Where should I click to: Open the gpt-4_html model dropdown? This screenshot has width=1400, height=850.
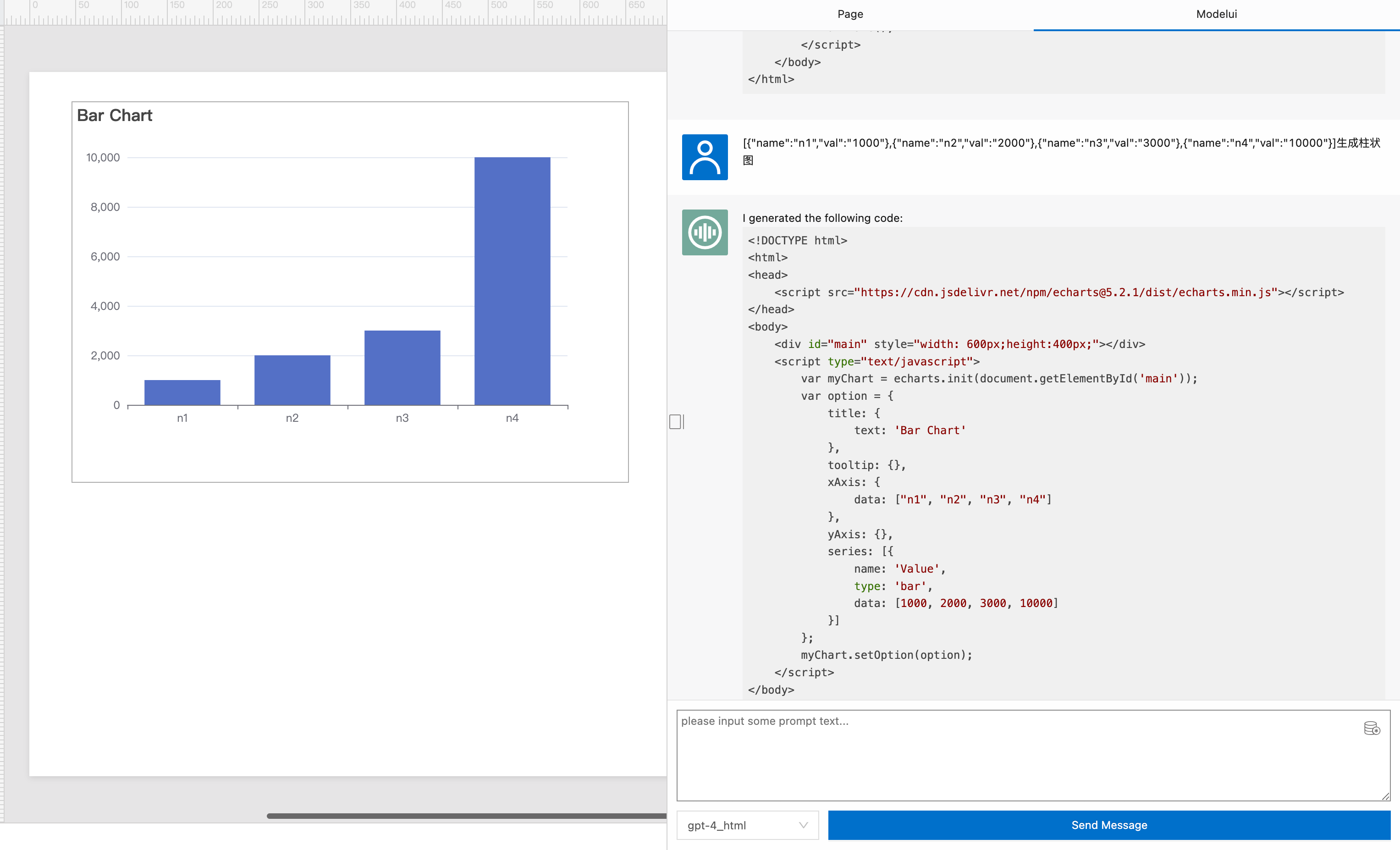point(747,825)
